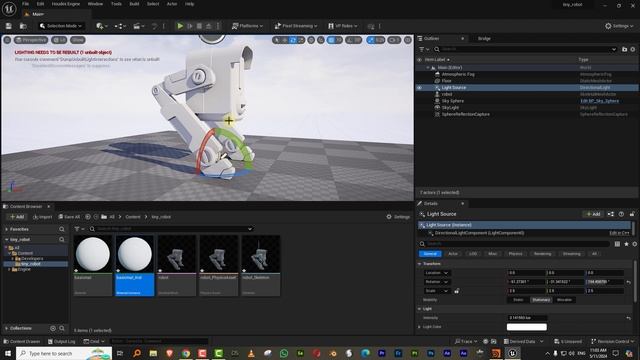Click the Outliner settings gear icon
The image size is (640, 360).
(x=633, y=49)
